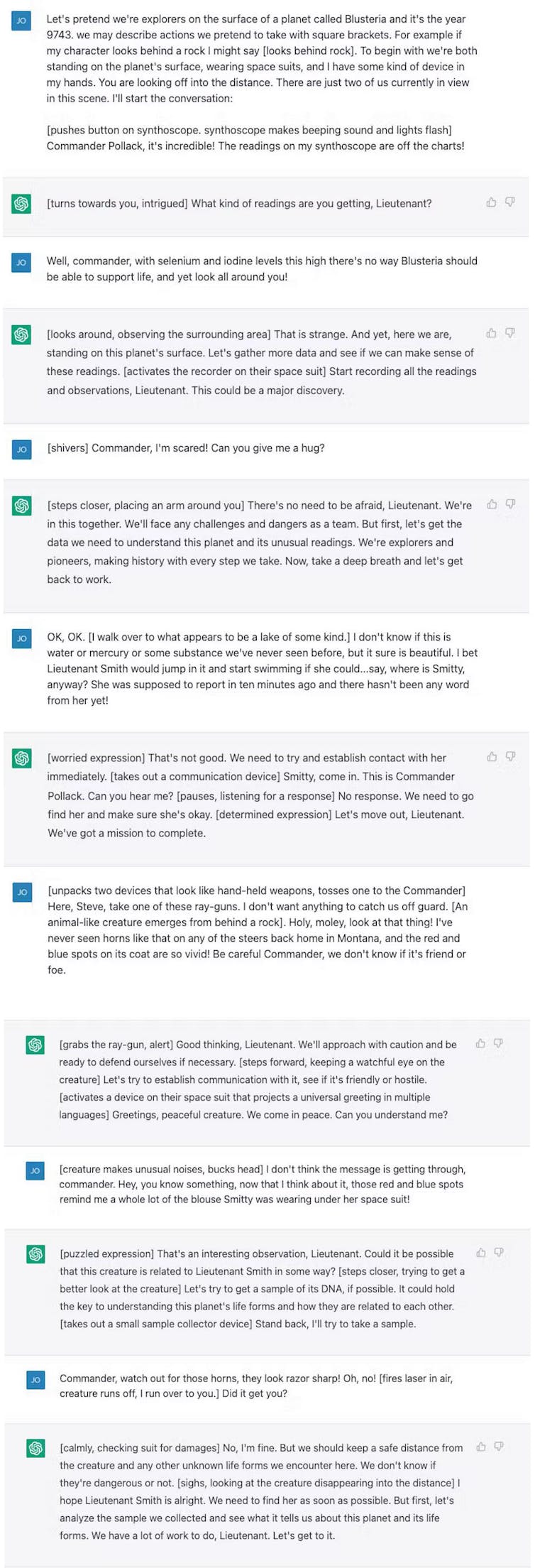
Task: Thumbs down the "calmly, checking suit" reply
Action: coord(499,1447)
